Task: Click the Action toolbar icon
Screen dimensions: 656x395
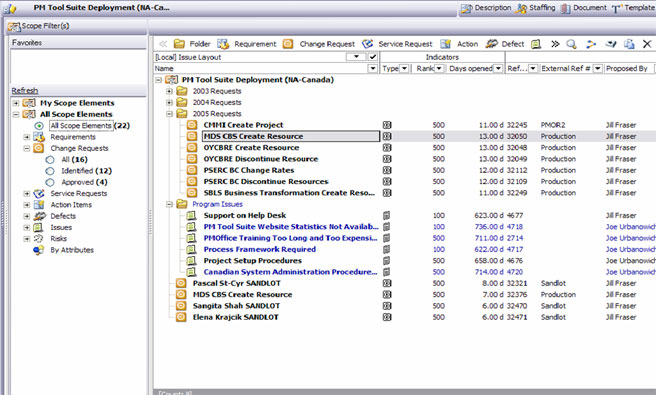Action: (446, 44)
